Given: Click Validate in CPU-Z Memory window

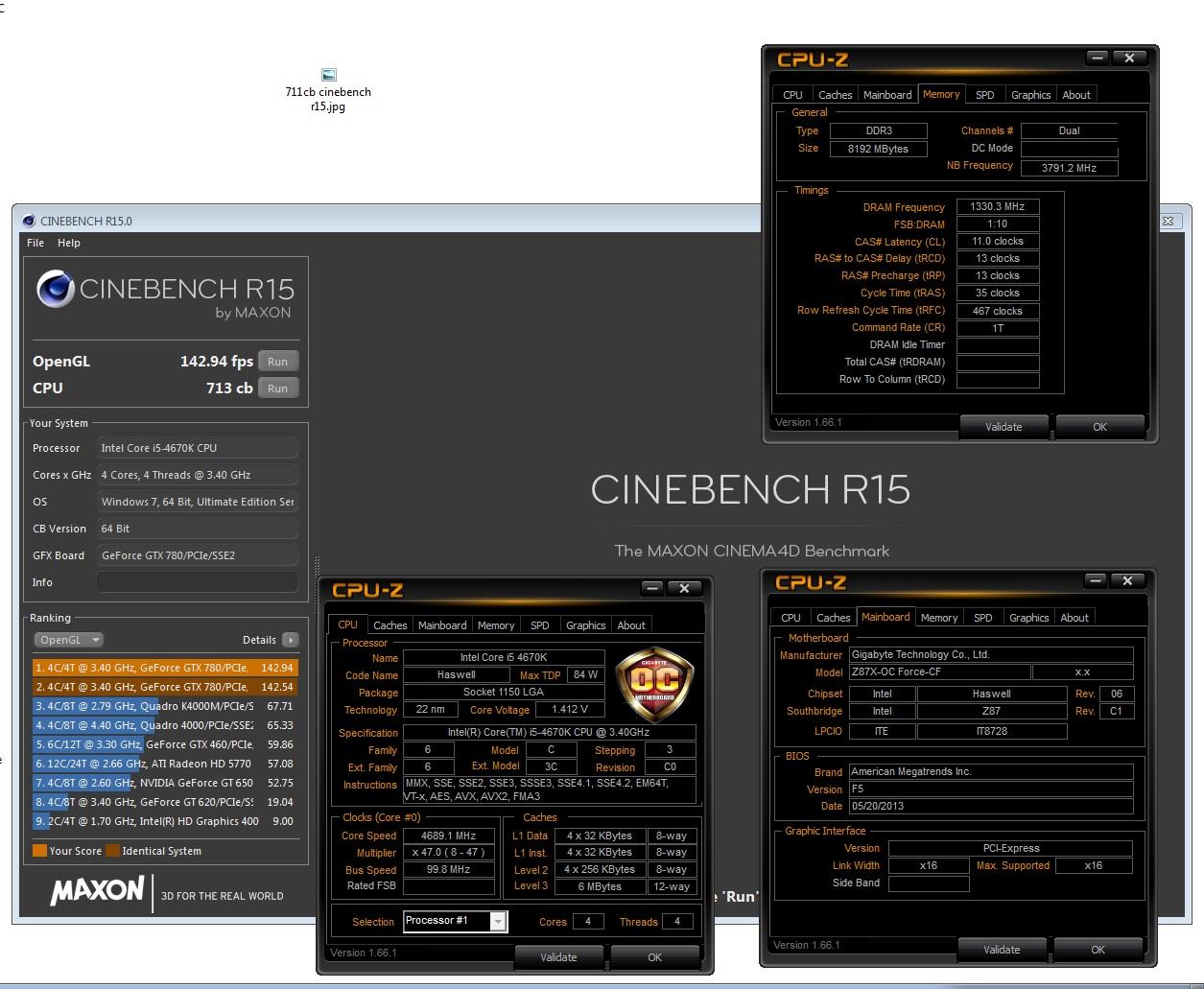Looking at the screenshot, I should coord(1003,427).
